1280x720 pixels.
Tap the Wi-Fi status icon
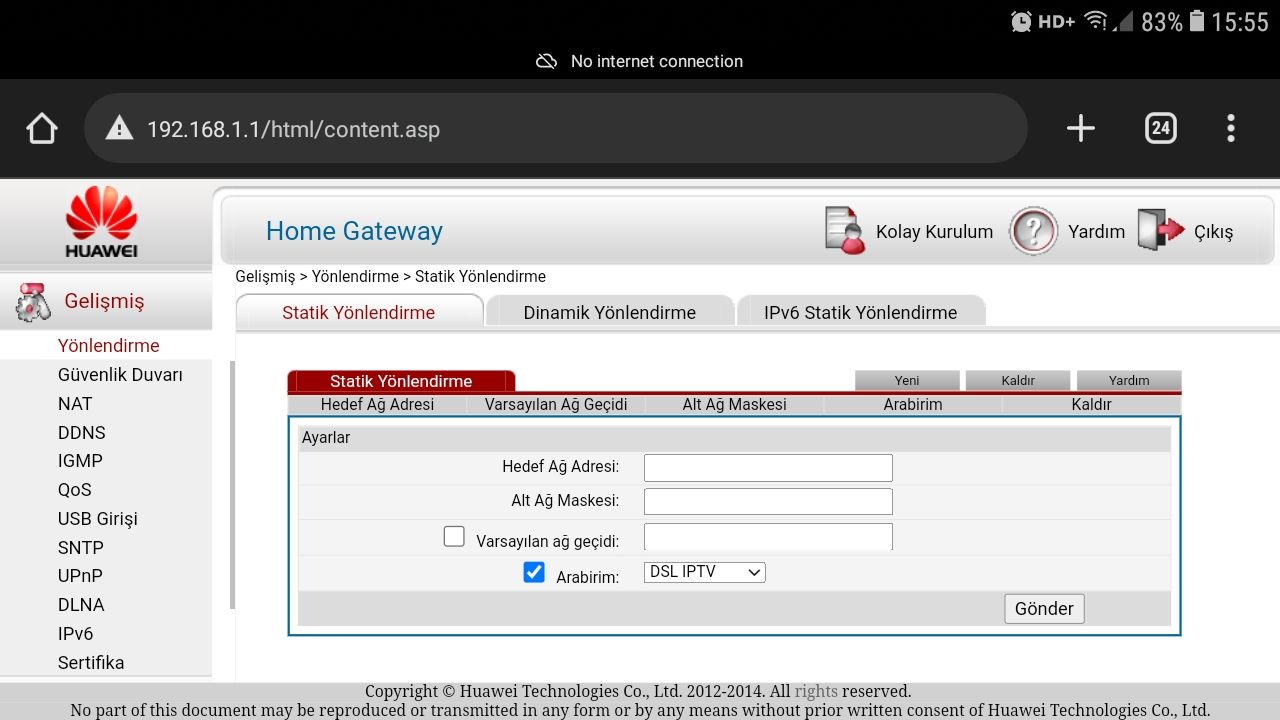(1096, 21)
